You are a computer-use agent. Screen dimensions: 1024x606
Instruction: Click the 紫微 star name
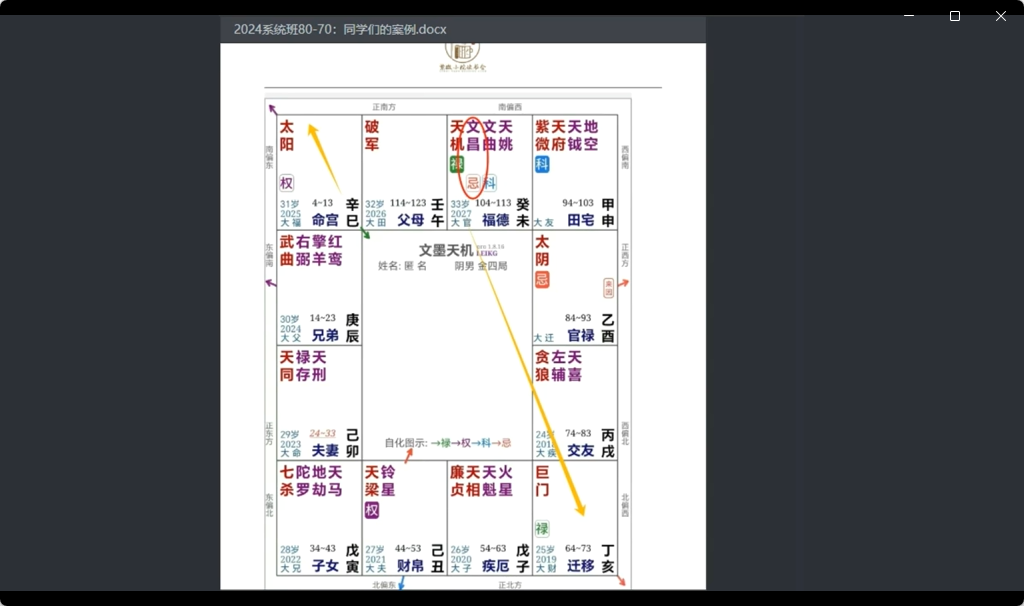click(542, 135)
